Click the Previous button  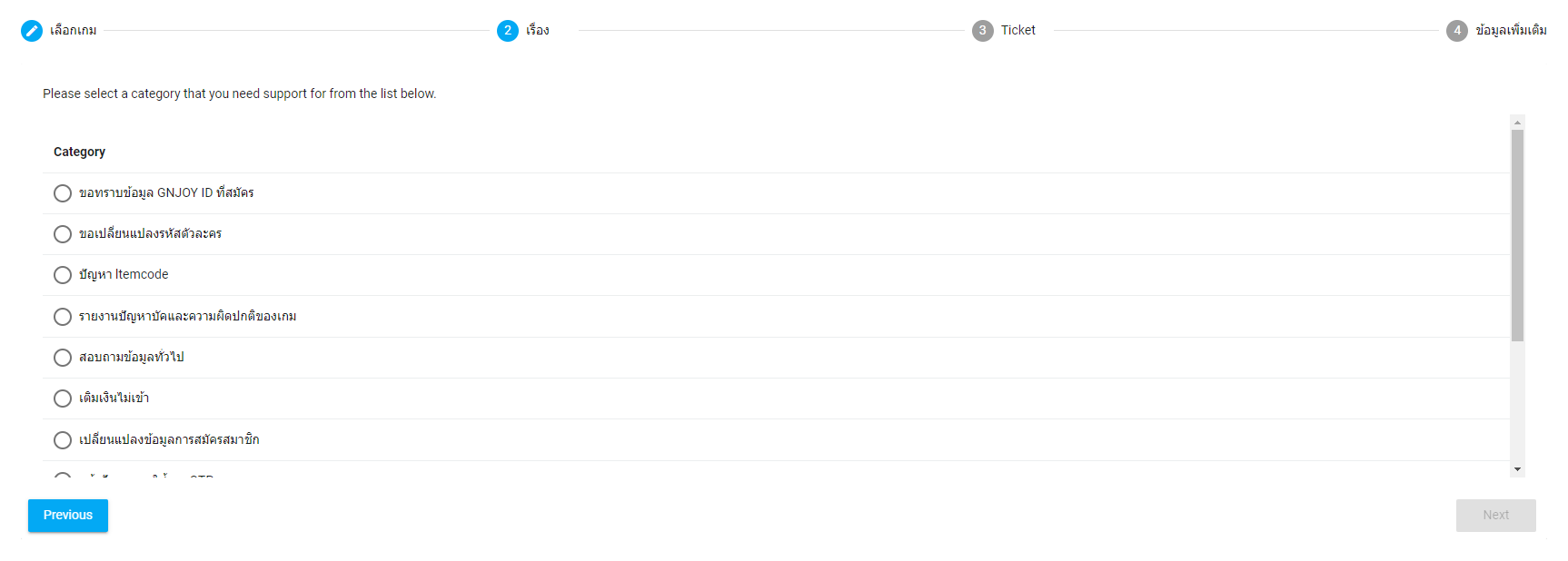(68, 516)
